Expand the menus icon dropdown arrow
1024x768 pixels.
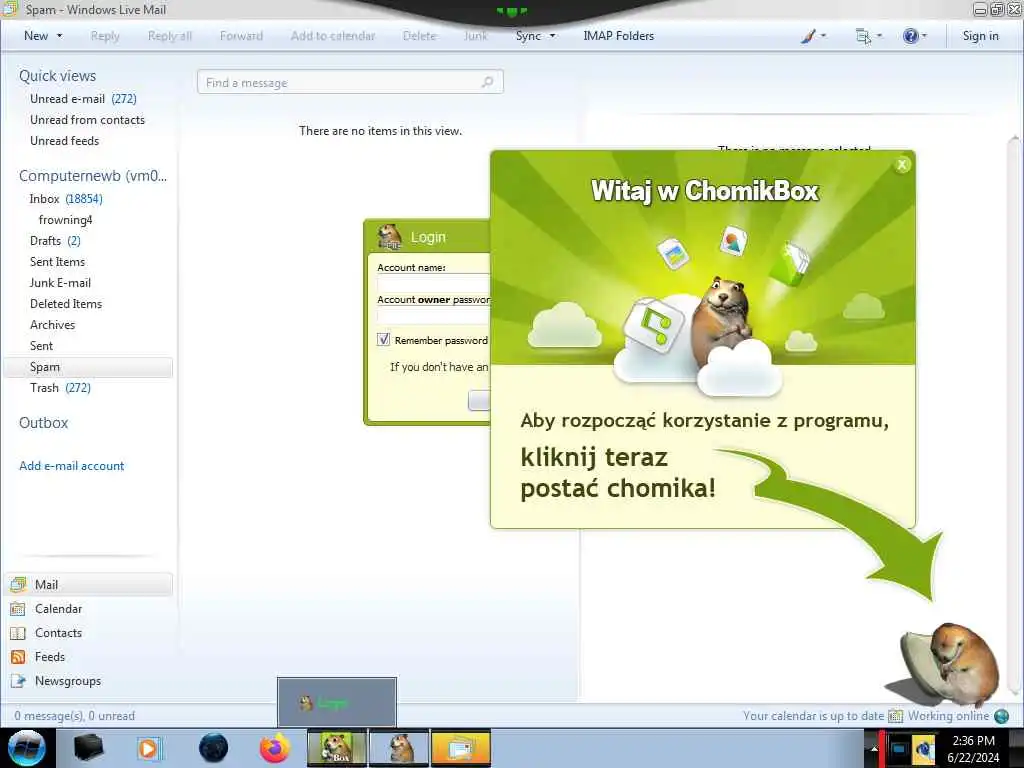pyautogui.click(x=879, y=36)
